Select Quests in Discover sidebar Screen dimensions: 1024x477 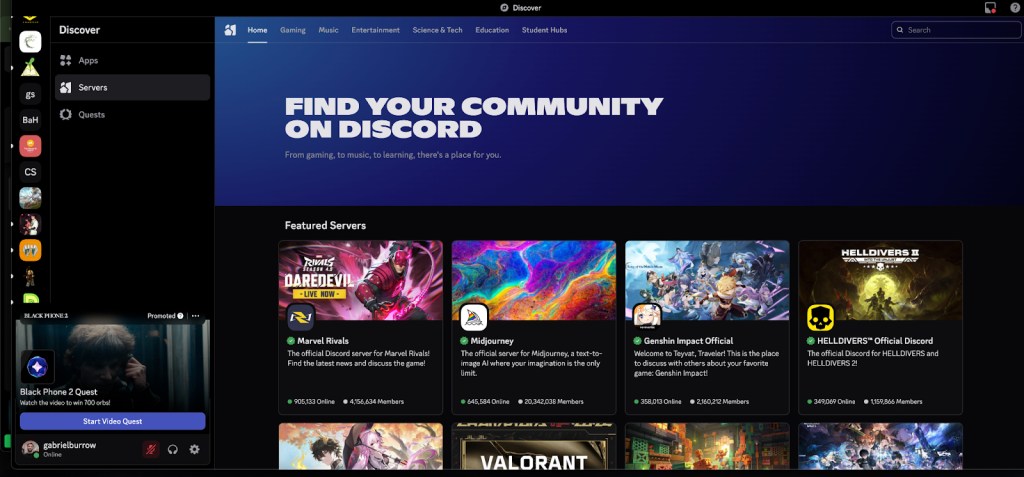(91, 114)
